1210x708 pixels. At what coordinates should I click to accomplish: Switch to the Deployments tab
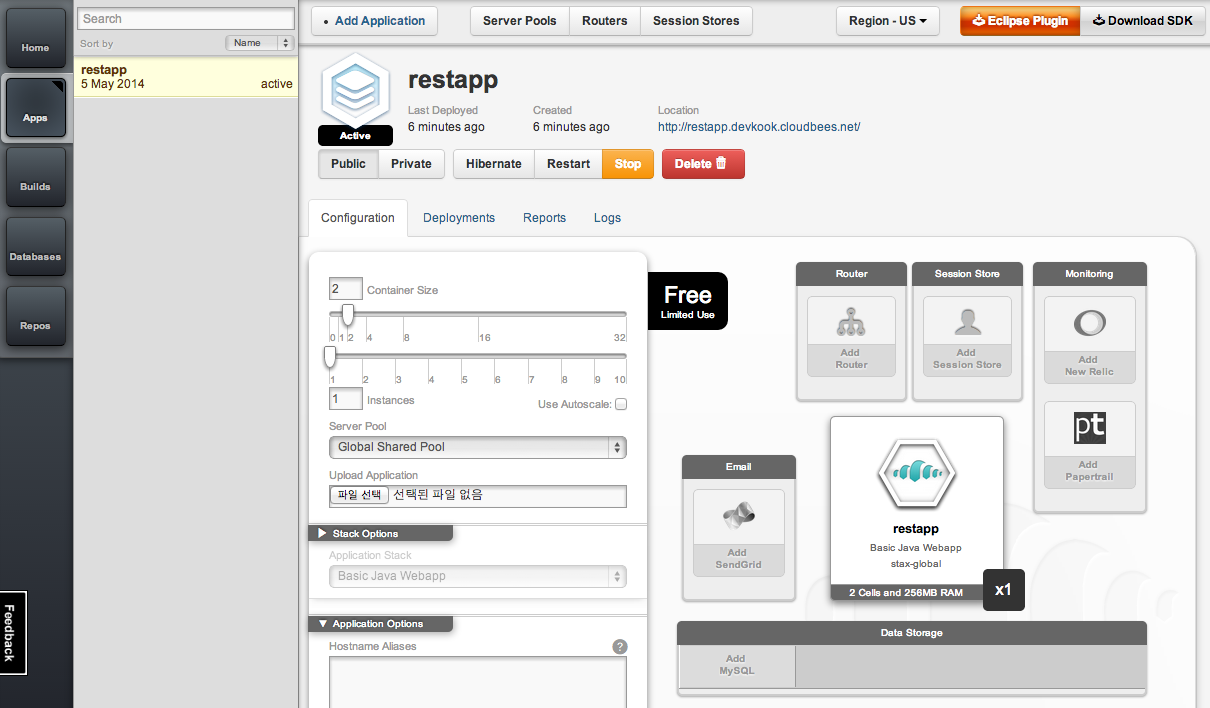[x=459, y=218]
